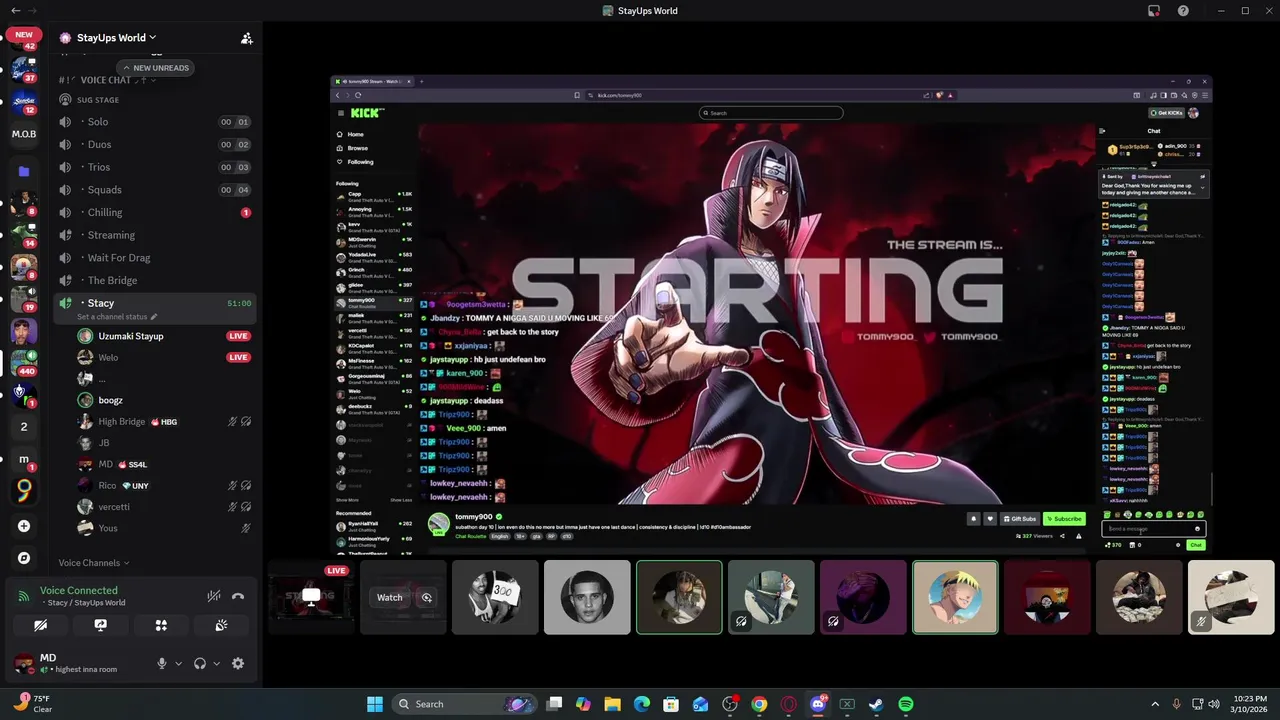The image size is (1280, 720).
Task: Jump to the New Unreads banner
Action: click(x=155, y=68)
